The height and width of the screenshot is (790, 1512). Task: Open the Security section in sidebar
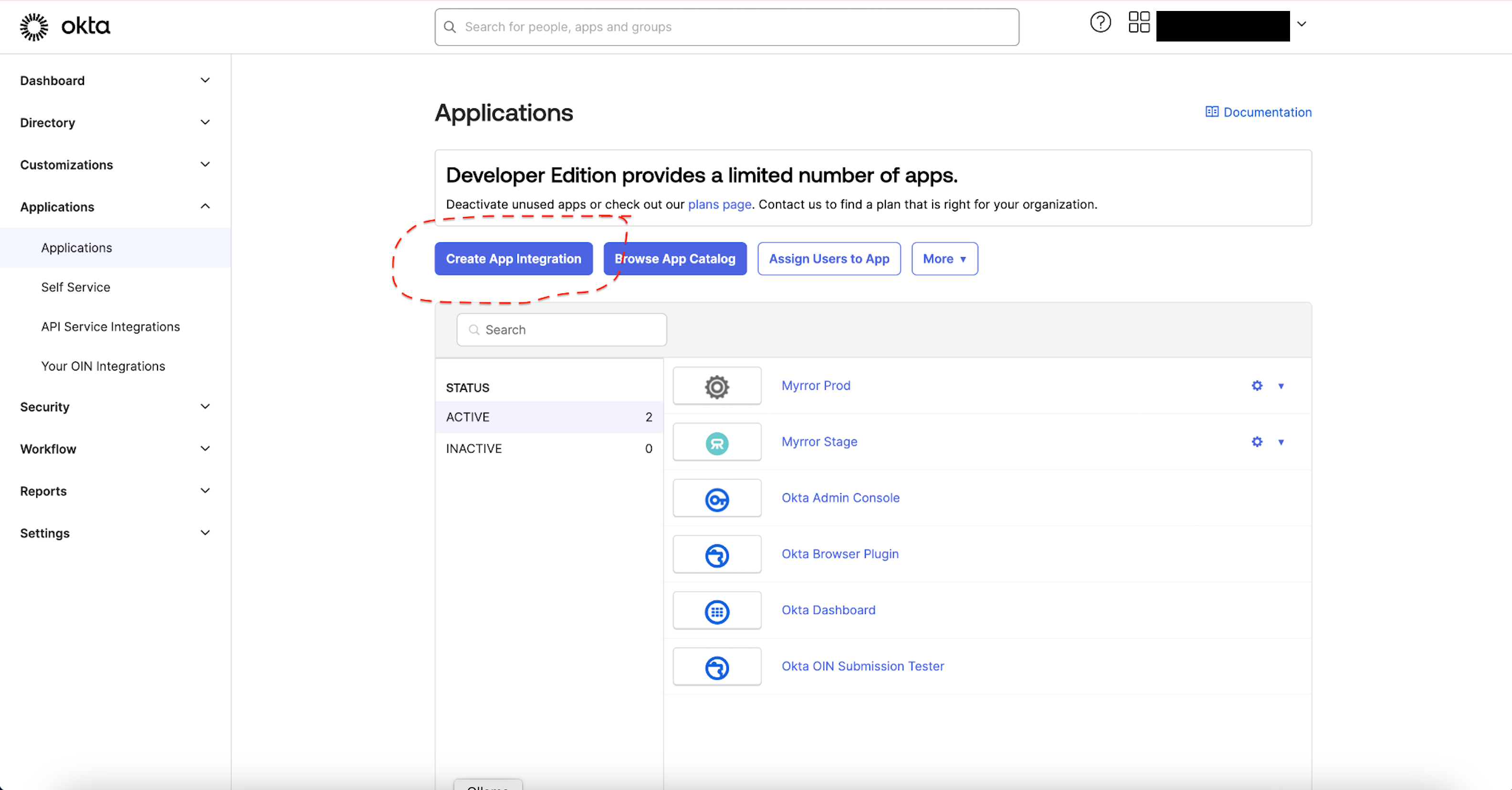tap(44, 406)
